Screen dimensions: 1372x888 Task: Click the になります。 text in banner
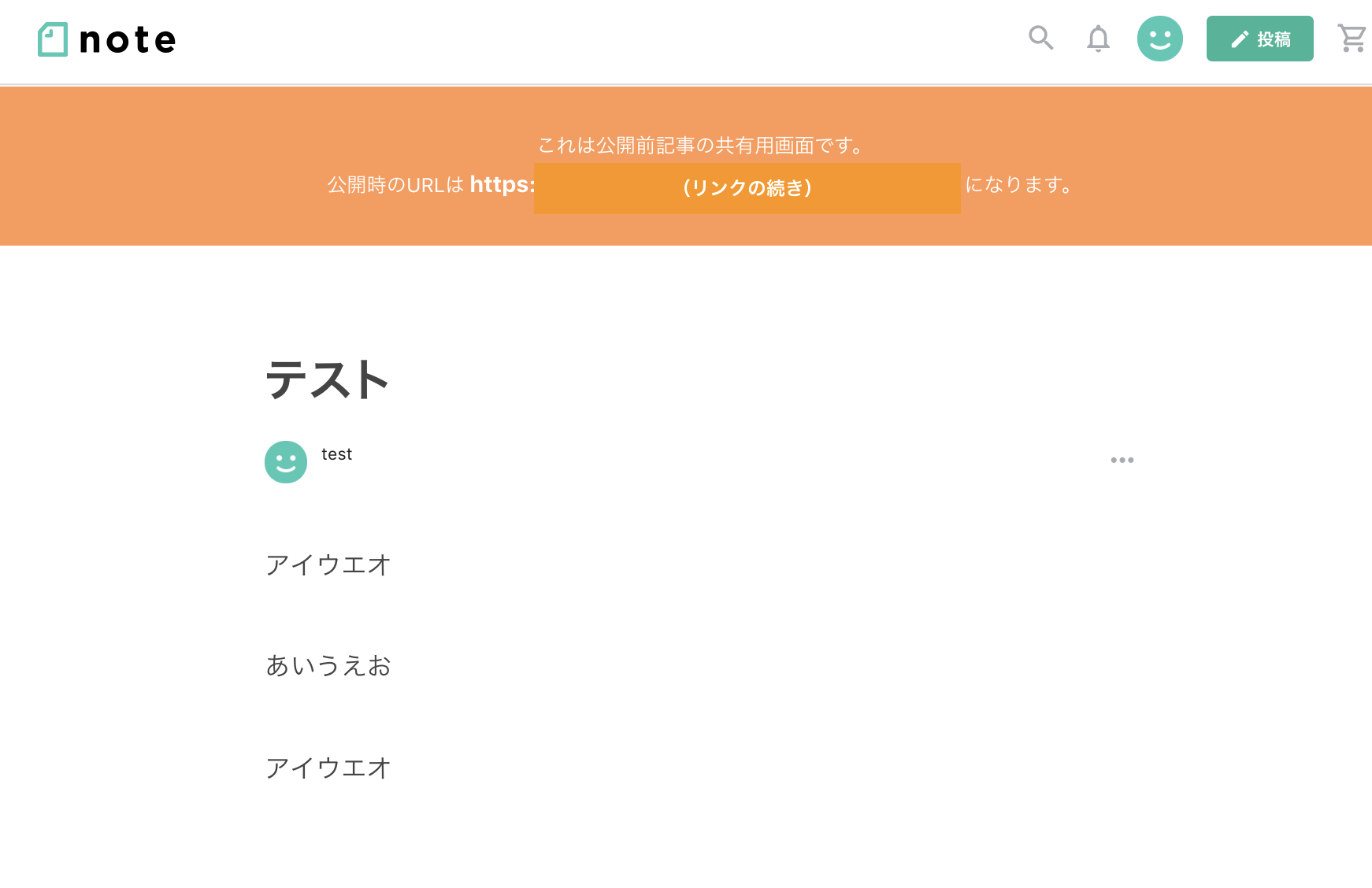(x=1019, y=185)
